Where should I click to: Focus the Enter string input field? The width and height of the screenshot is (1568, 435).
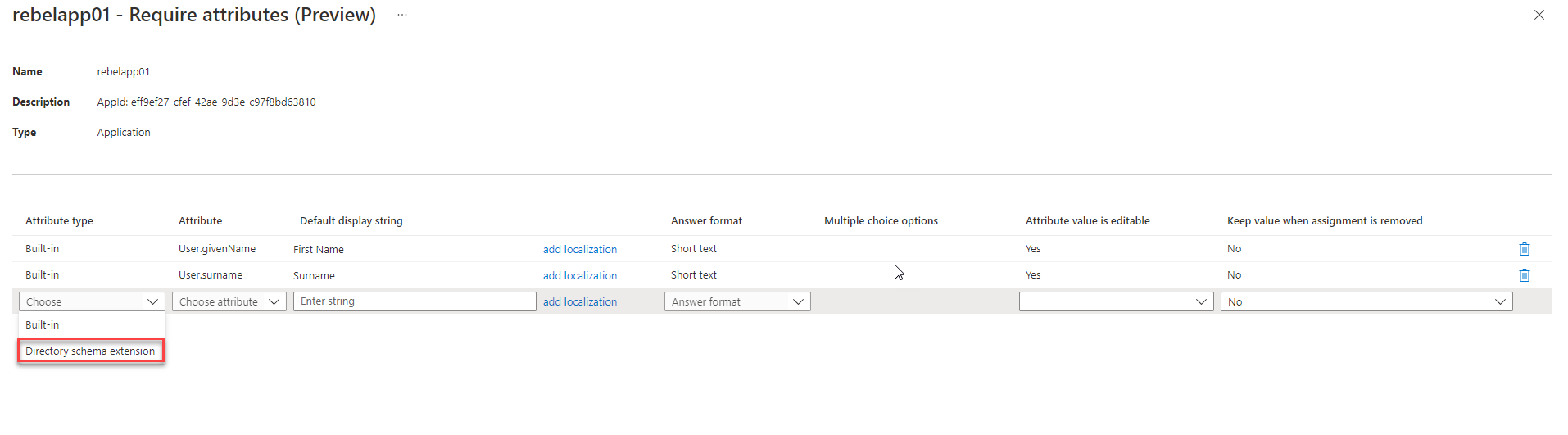(415, 301)
